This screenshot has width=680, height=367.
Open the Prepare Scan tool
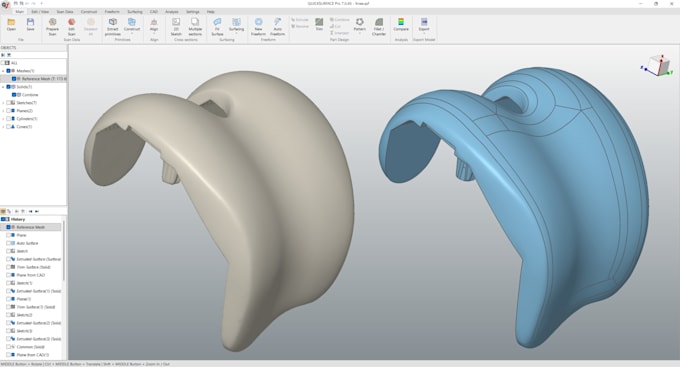point(52,26)
